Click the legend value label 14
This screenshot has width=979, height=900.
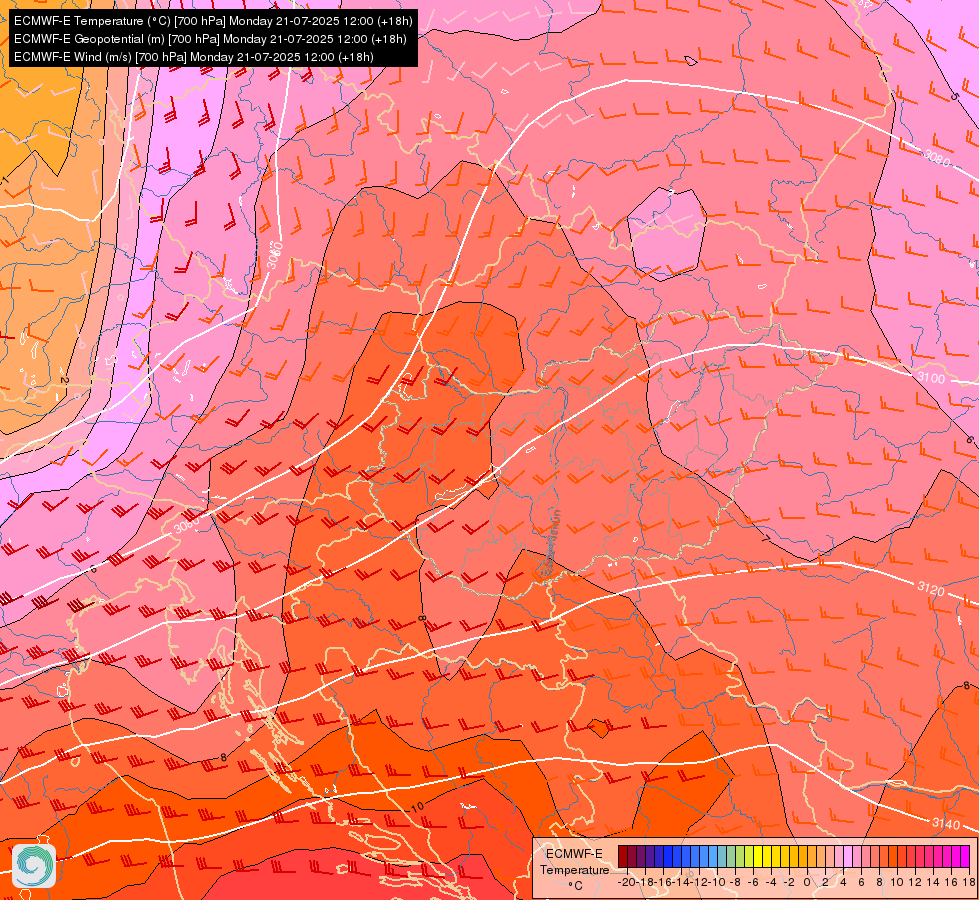(933, 882)
